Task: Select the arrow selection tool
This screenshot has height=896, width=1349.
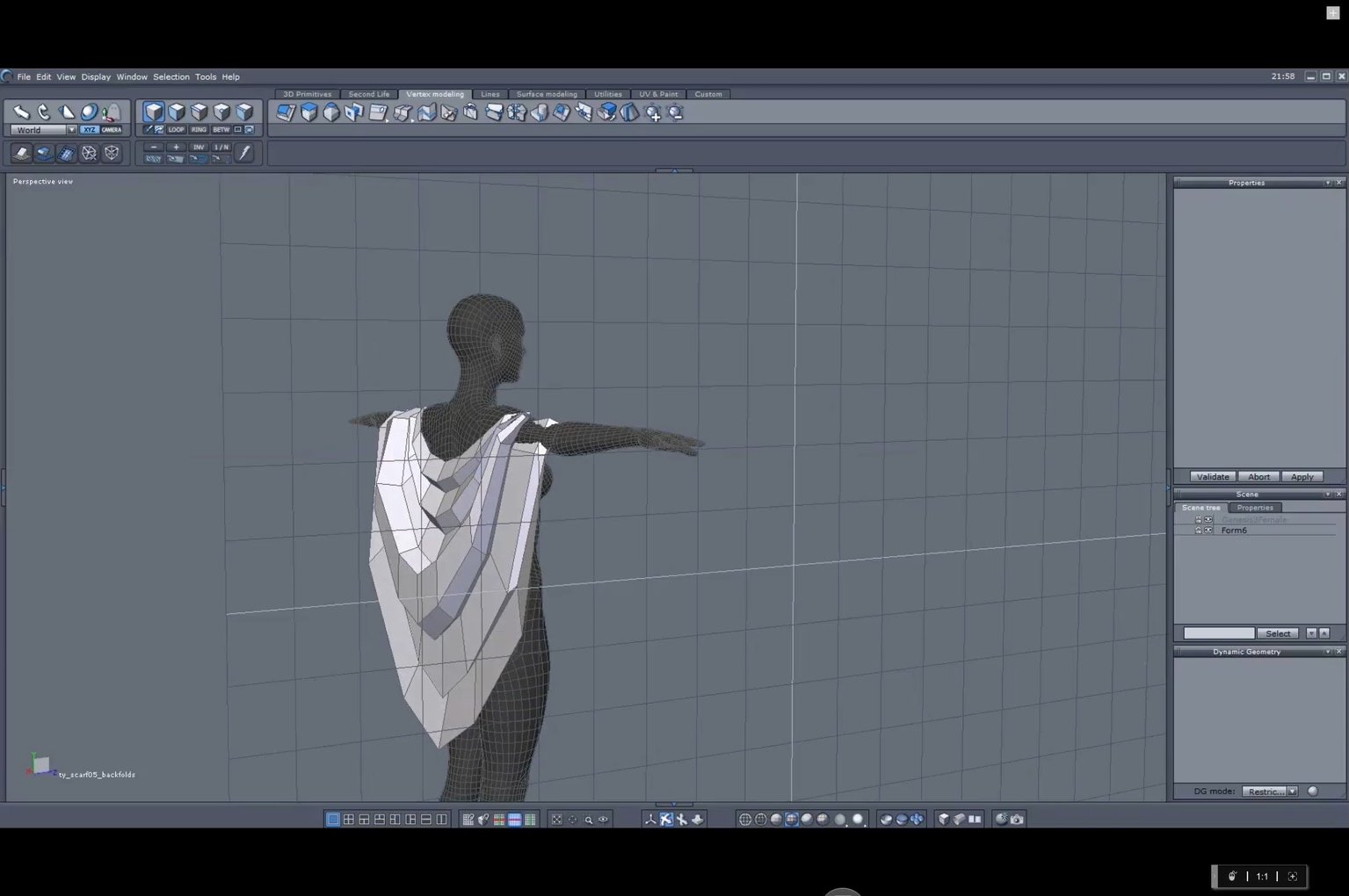Action: [x=21, y=112]
